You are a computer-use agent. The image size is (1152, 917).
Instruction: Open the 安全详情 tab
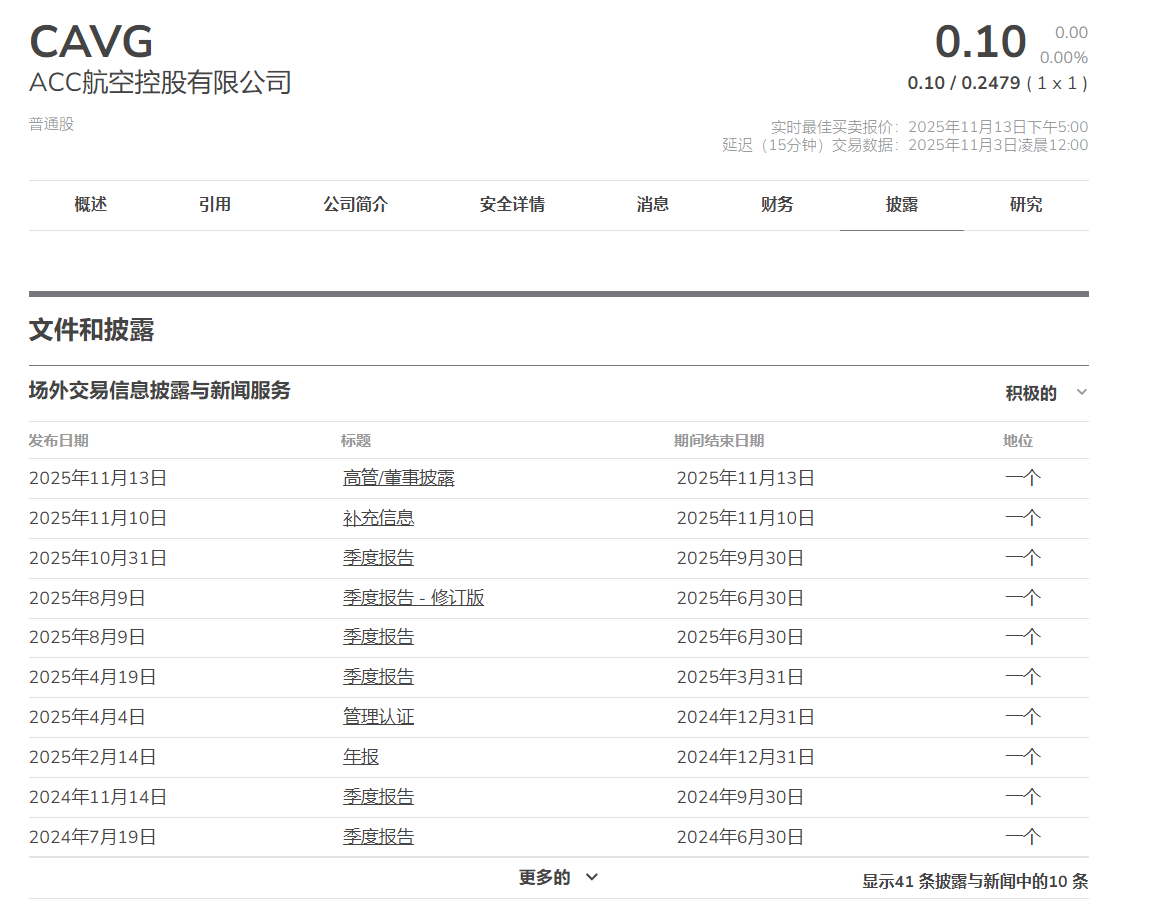click(x=511, y=205)
